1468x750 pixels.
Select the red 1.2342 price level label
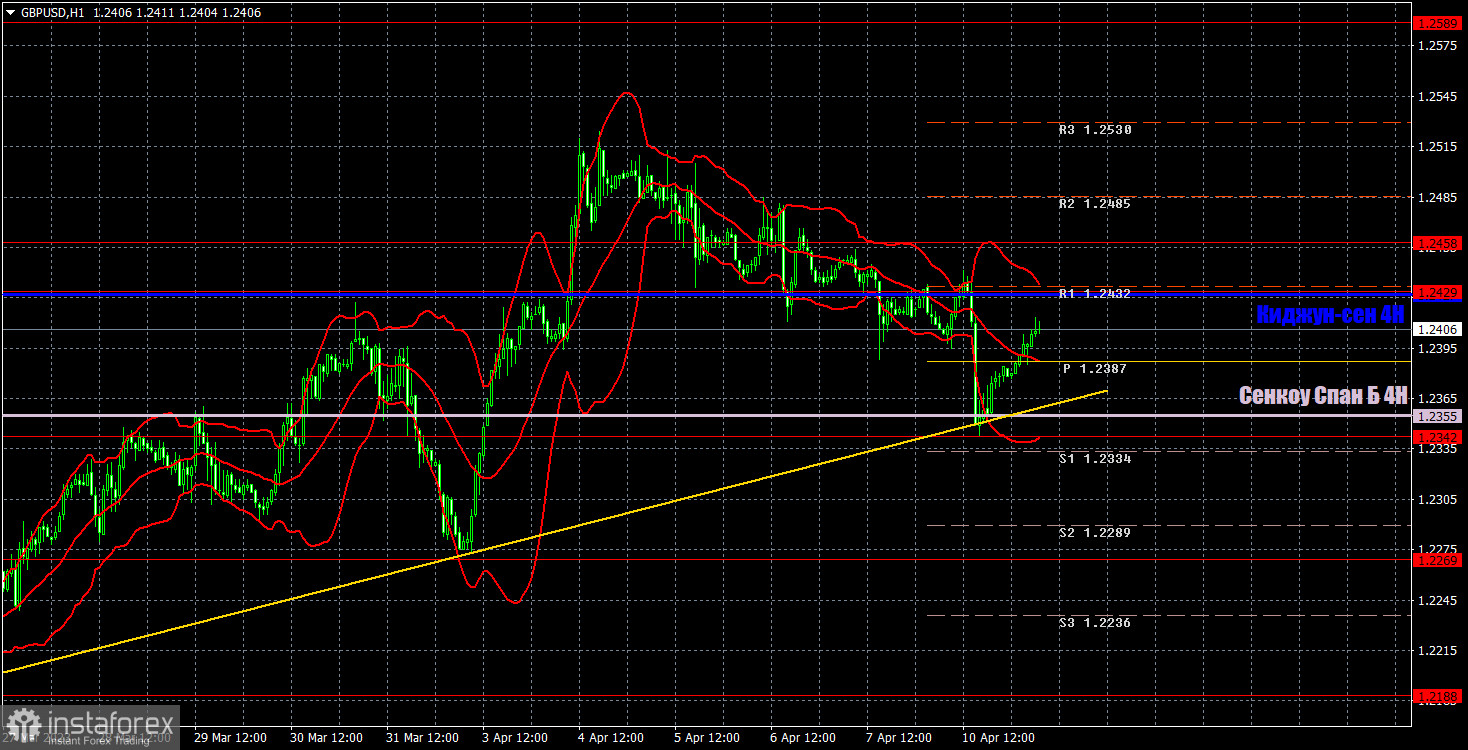1439,437
